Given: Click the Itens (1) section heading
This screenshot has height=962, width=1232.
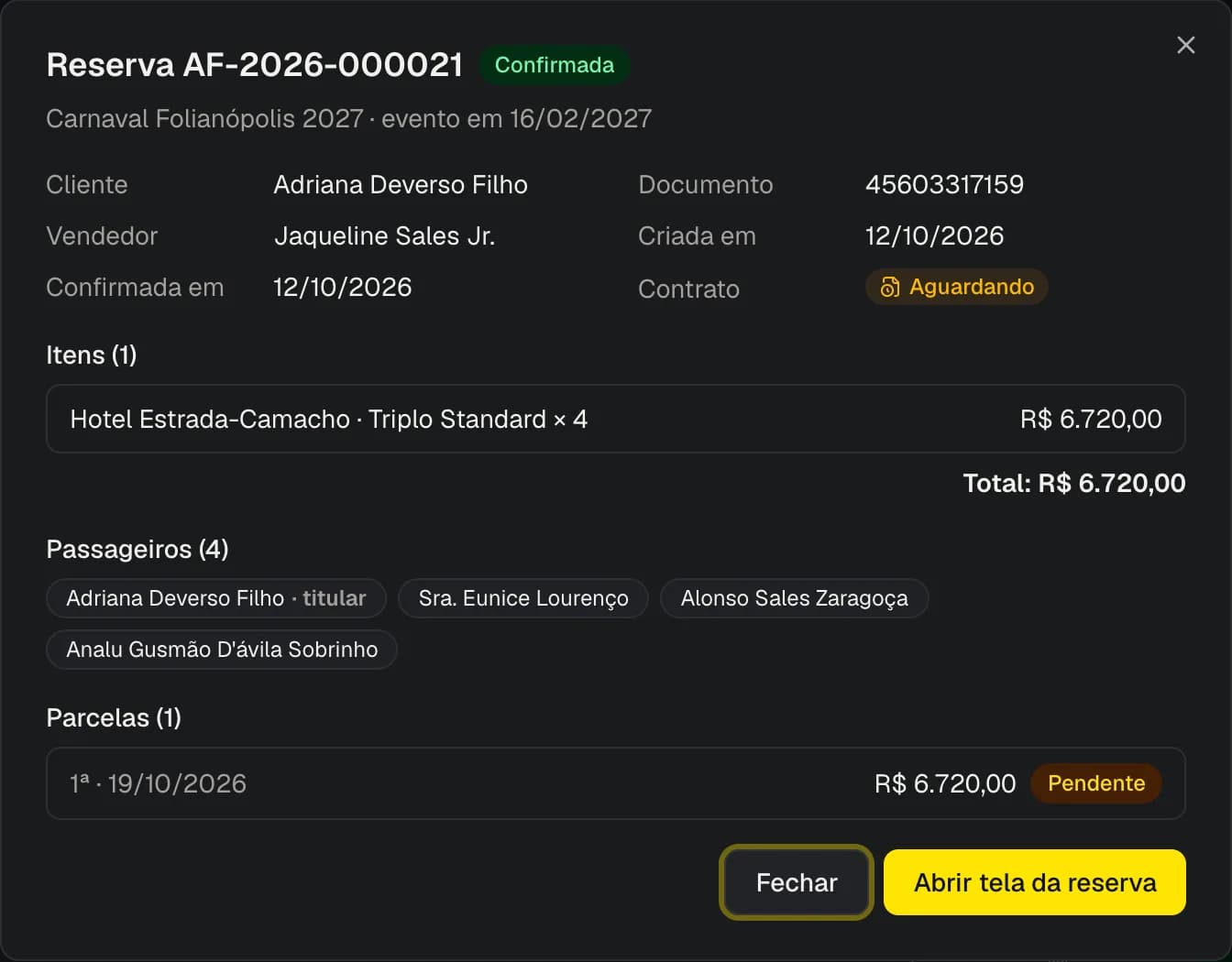Looking at the screenshot, I should (x=92, y=355).
